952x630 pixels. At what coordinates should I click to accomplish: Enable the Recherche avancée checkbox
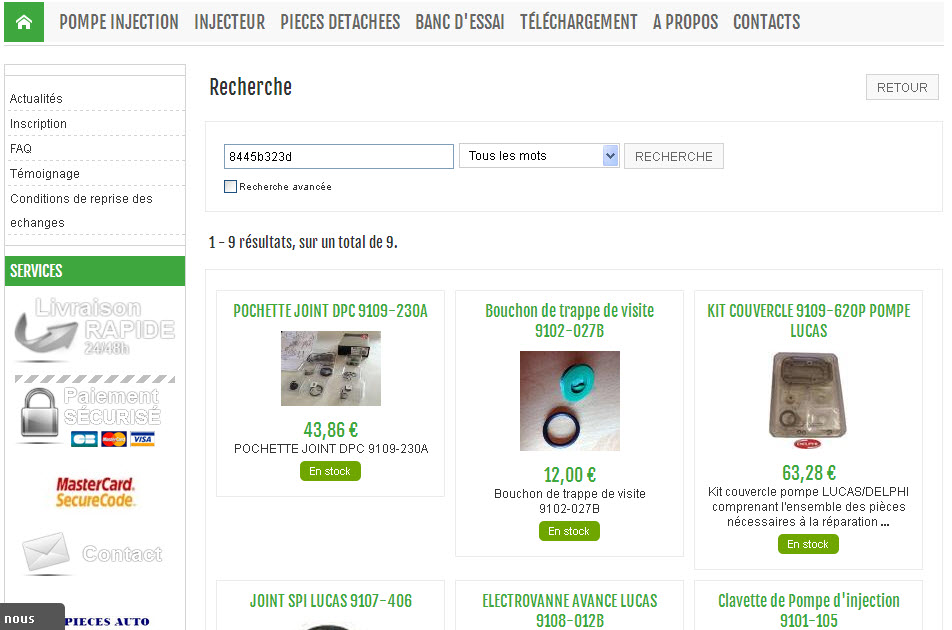click(230, 186)
